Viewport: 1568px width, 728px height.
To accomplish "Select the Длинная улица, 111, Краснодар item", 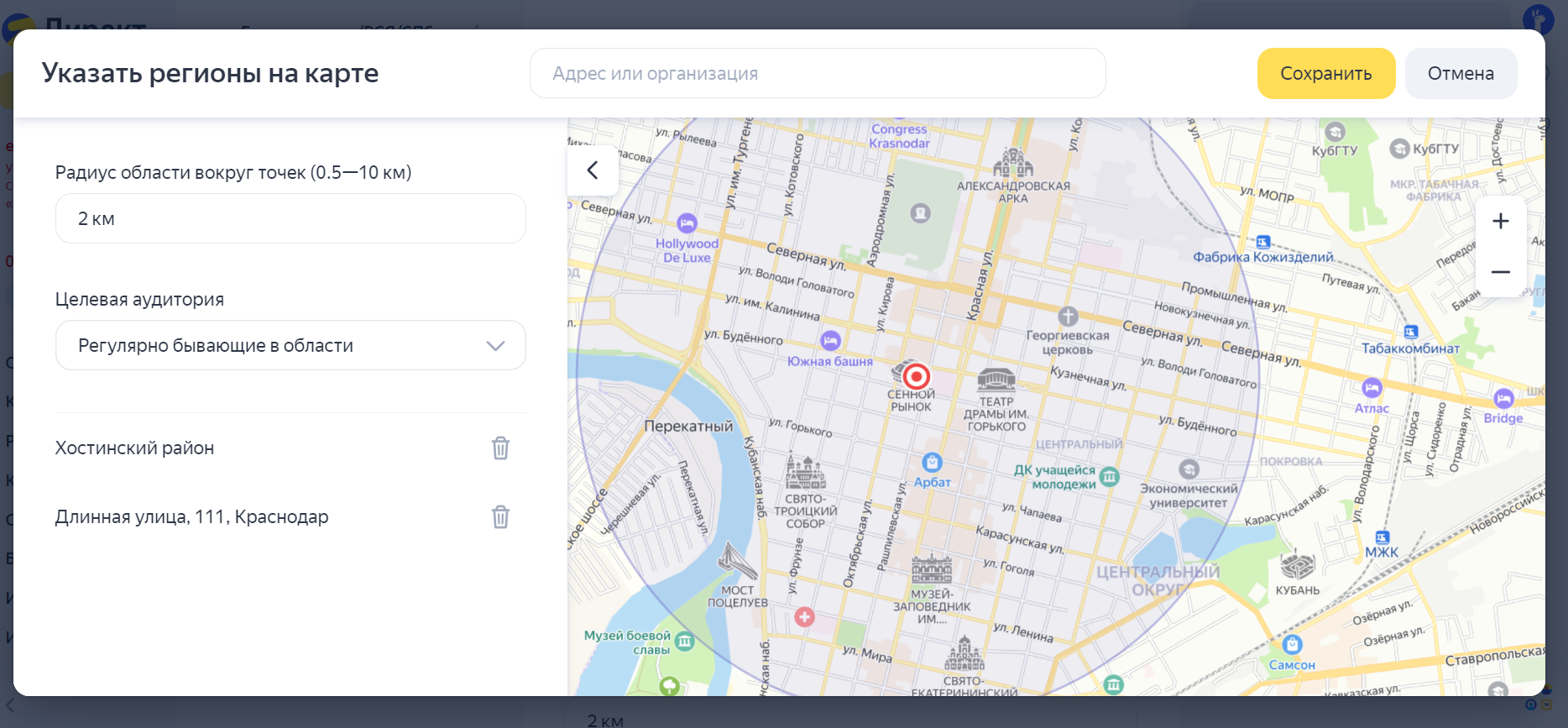I will (x=191, y=517).
